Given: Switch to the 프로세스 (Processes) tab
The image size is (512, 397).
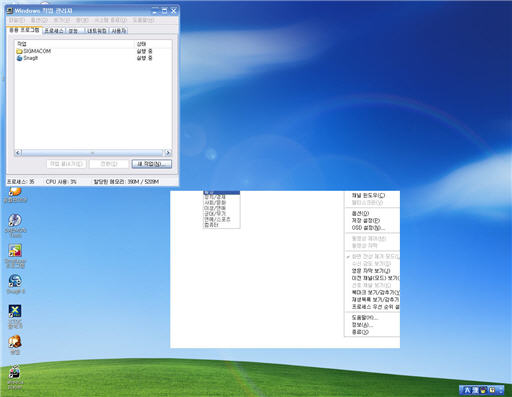Looking at the screenshot, I should point(54,31).
